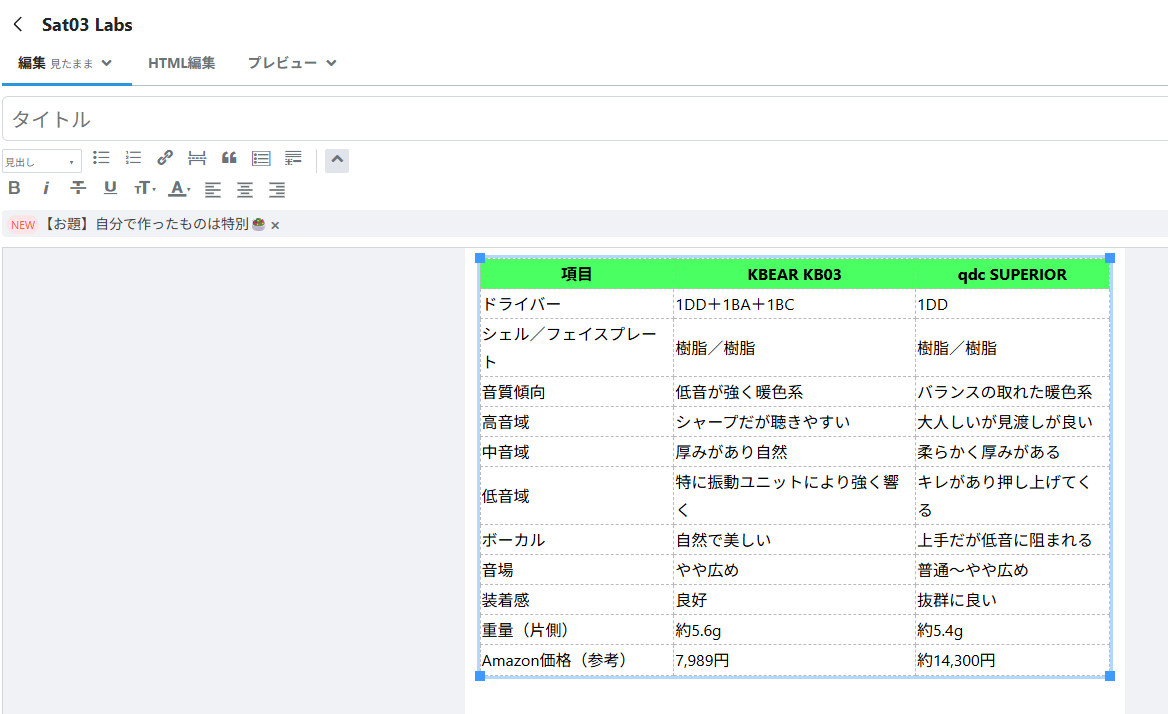Image resolution: width=1168 pixels, height=714 pixels.
Task: Click the numbered list icon
Action: coord(133,158)
